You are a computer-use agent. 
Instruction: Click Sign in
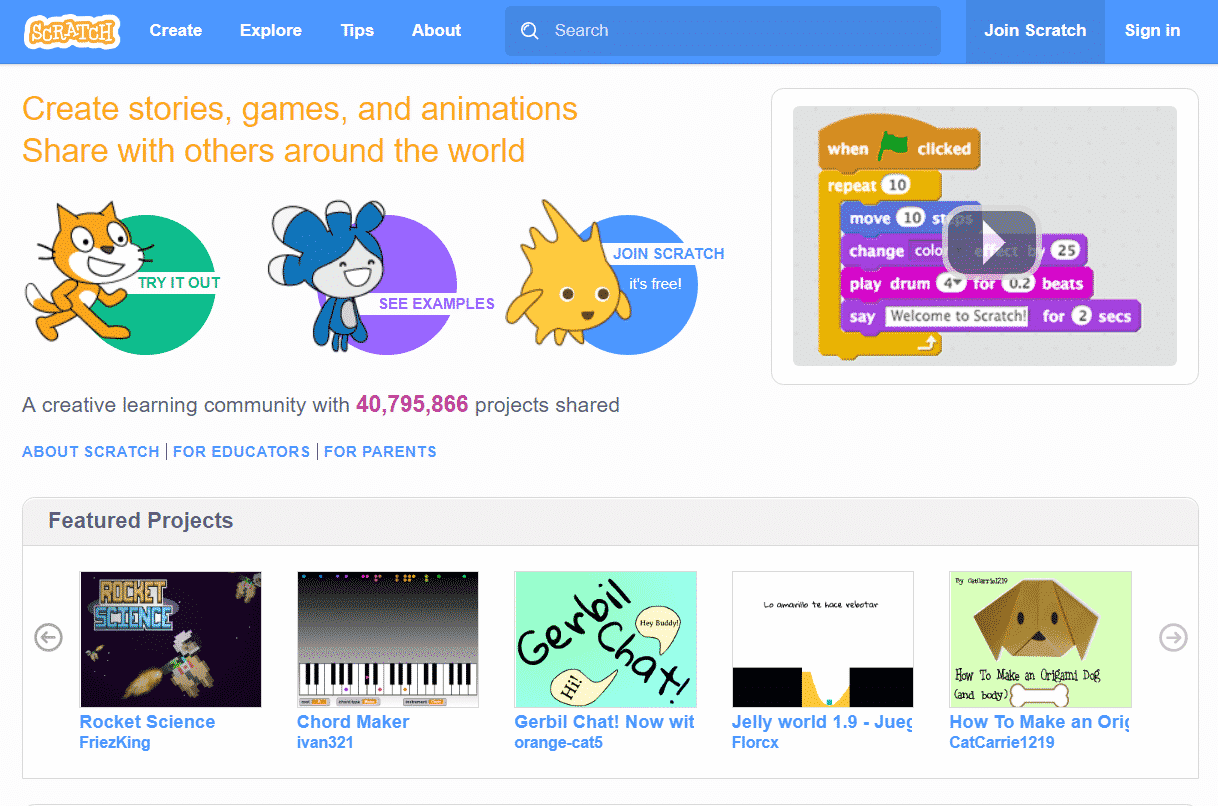(x=1152, y=31)
